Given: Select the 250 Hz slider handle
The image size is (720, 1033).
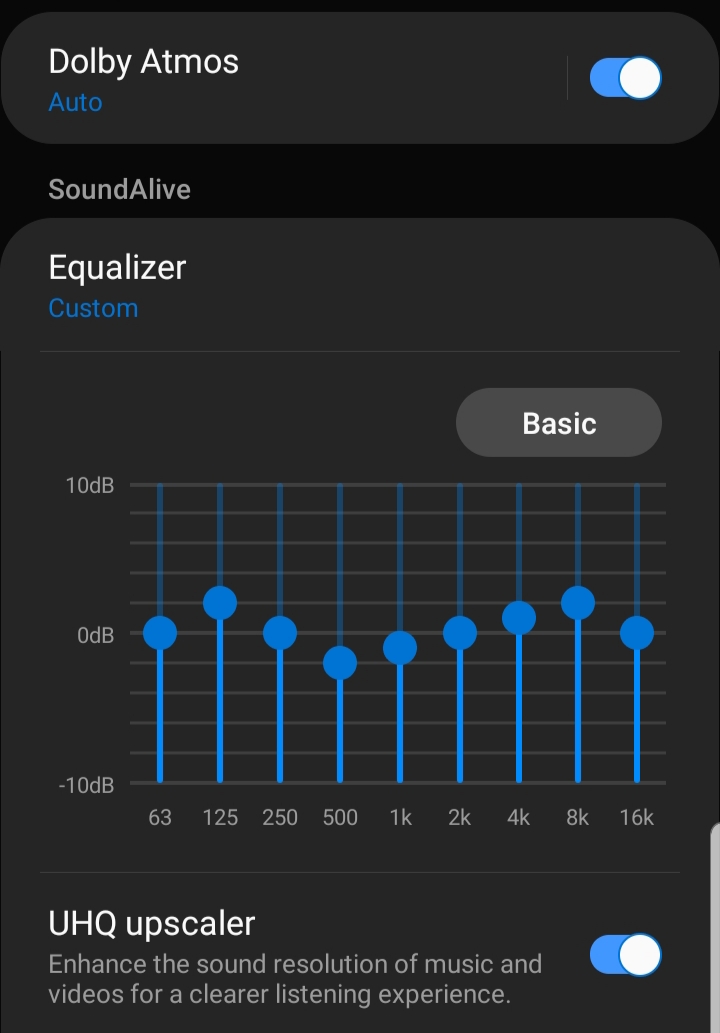Looking at the screenshot, I should point(280,633).
